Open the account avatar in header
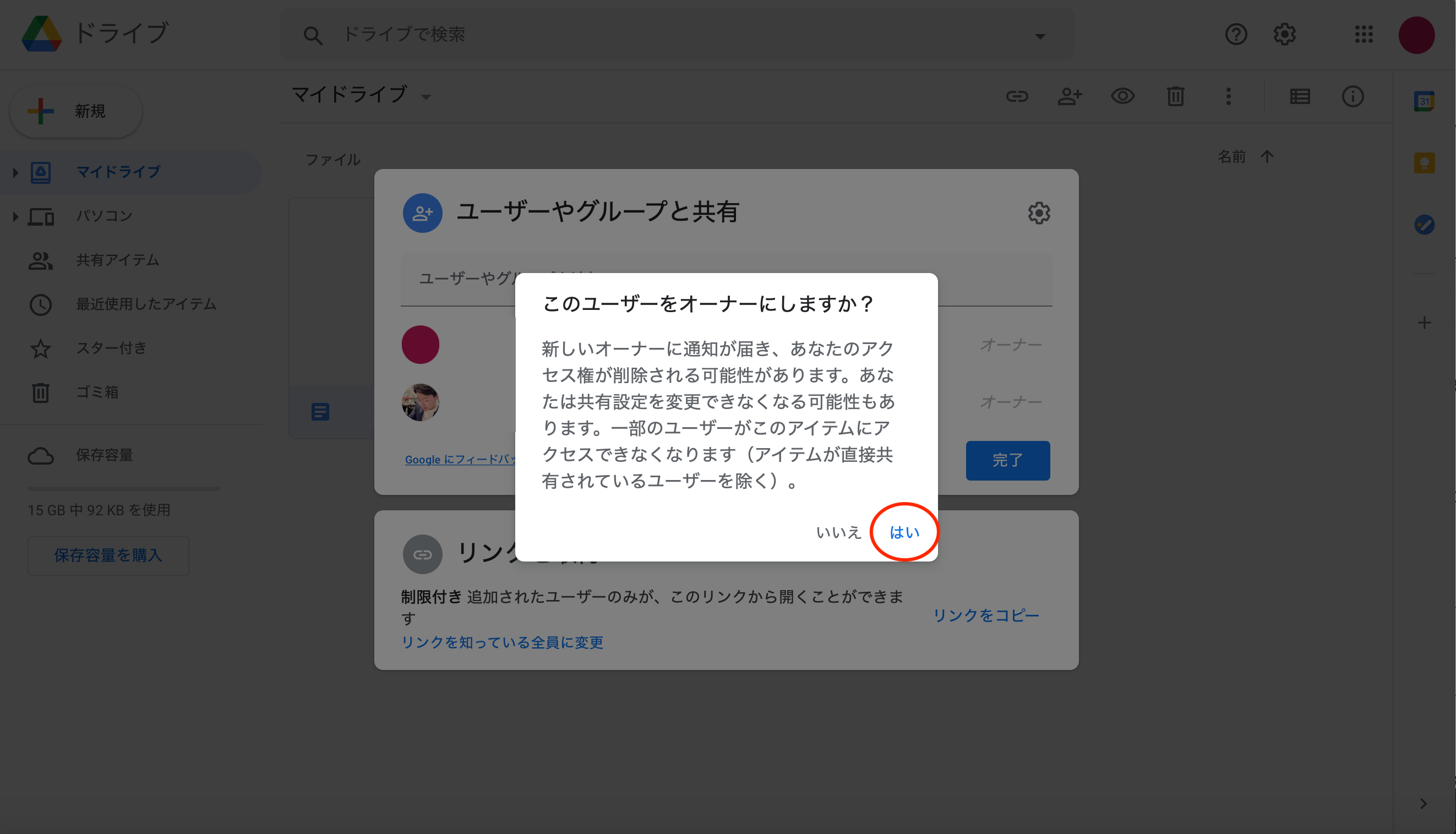Image resolution: width=1456 pixels, height=834 pixels. [1416, 34]
